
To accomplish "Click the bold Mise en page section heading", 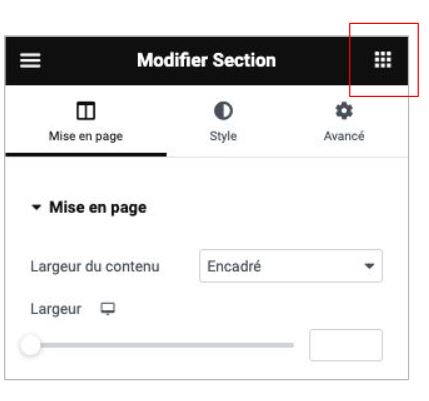I will (x=98, y=208).
